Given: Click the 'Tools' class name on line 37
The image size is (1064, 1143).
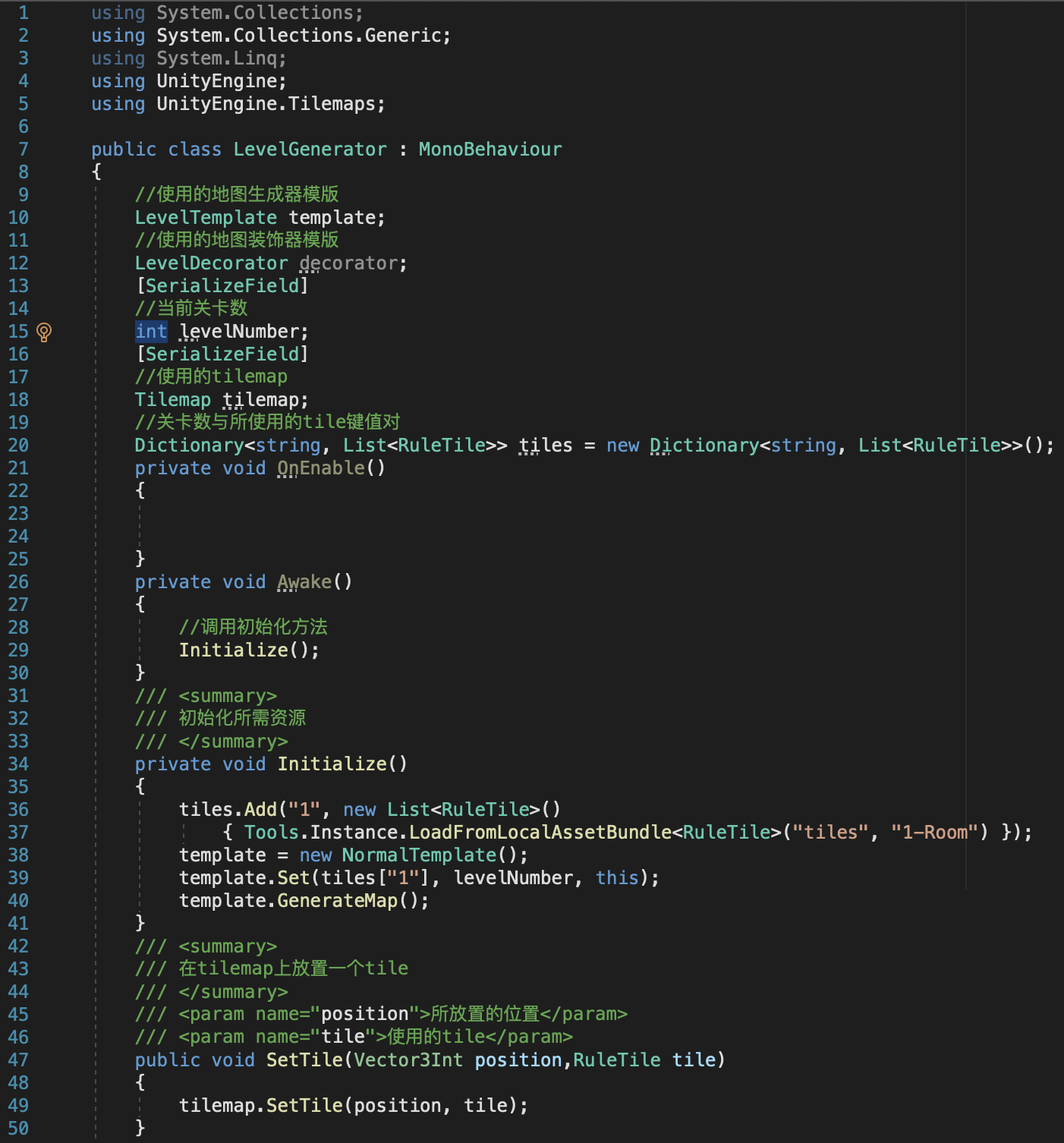Looking at the screenshot, I should pos(272,833).
